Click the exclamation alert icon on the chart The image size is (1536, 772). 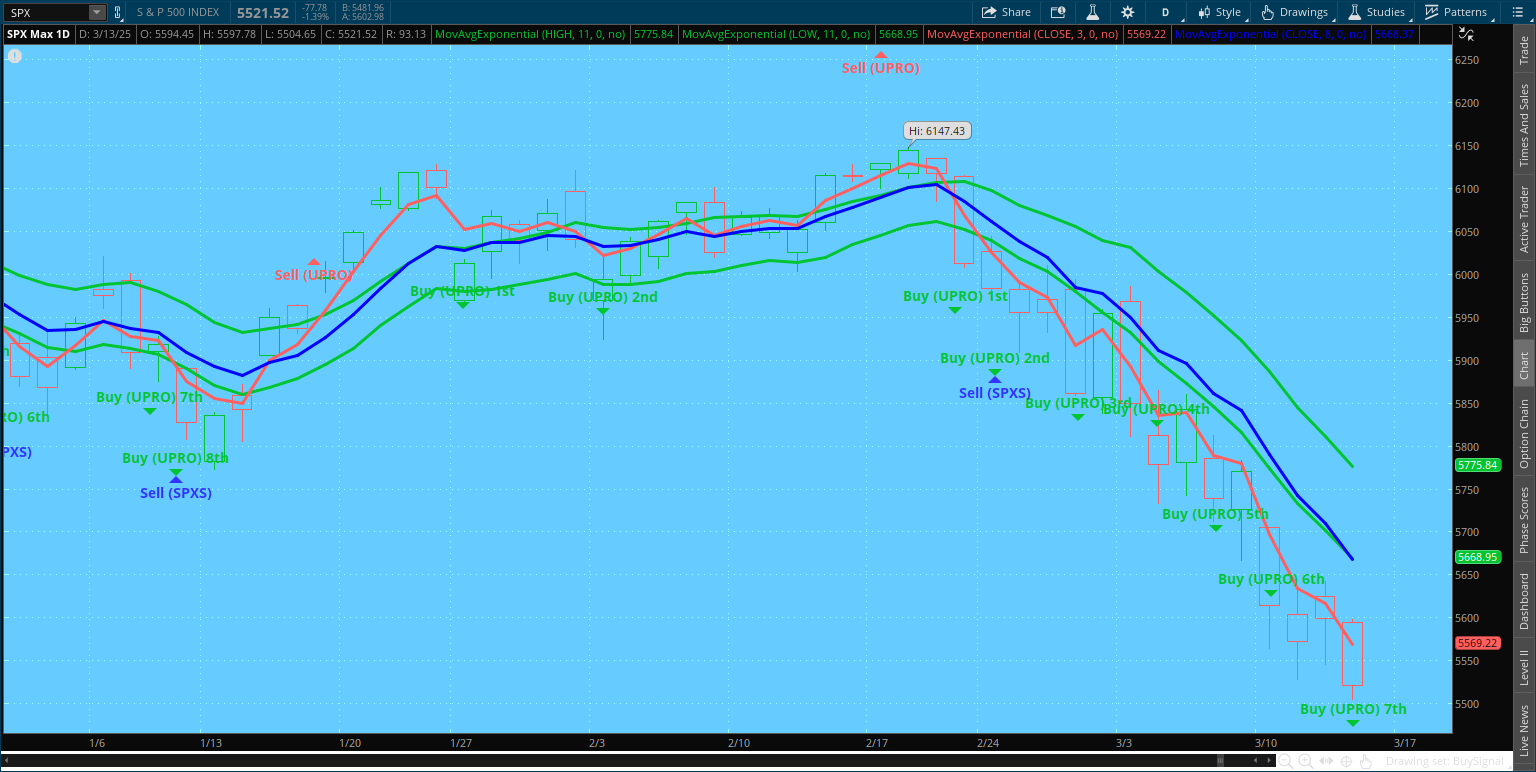point(13,55)
